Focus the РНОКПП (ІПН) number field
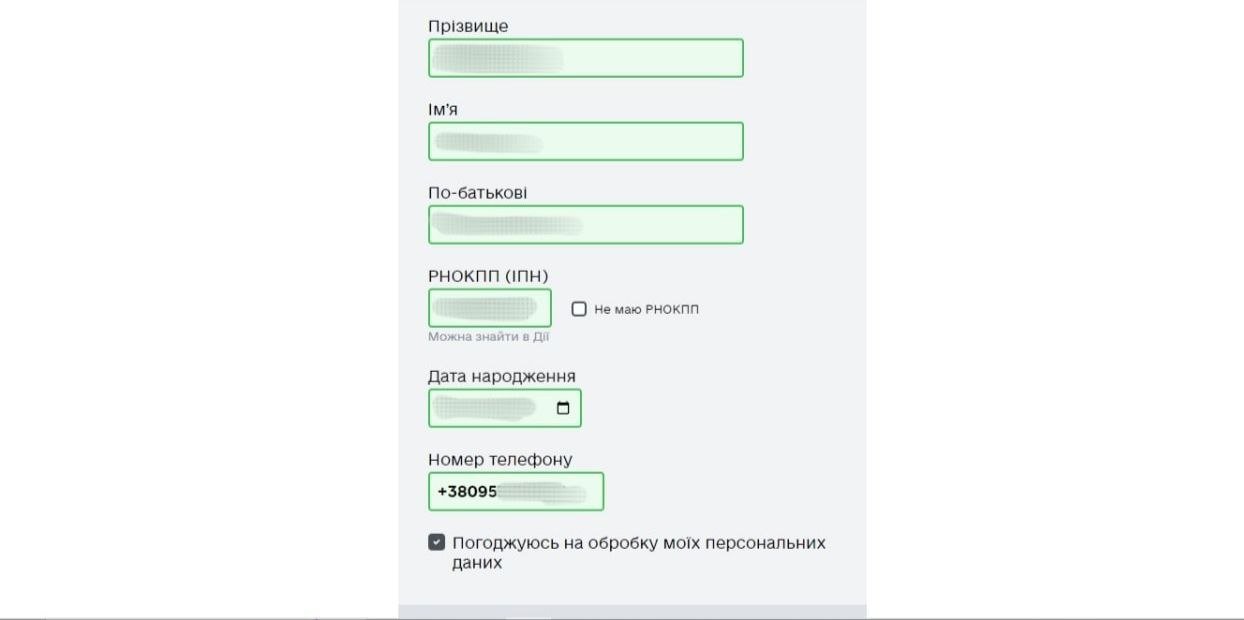This screenshot has width=1244, height=620. tap(490, 308)
